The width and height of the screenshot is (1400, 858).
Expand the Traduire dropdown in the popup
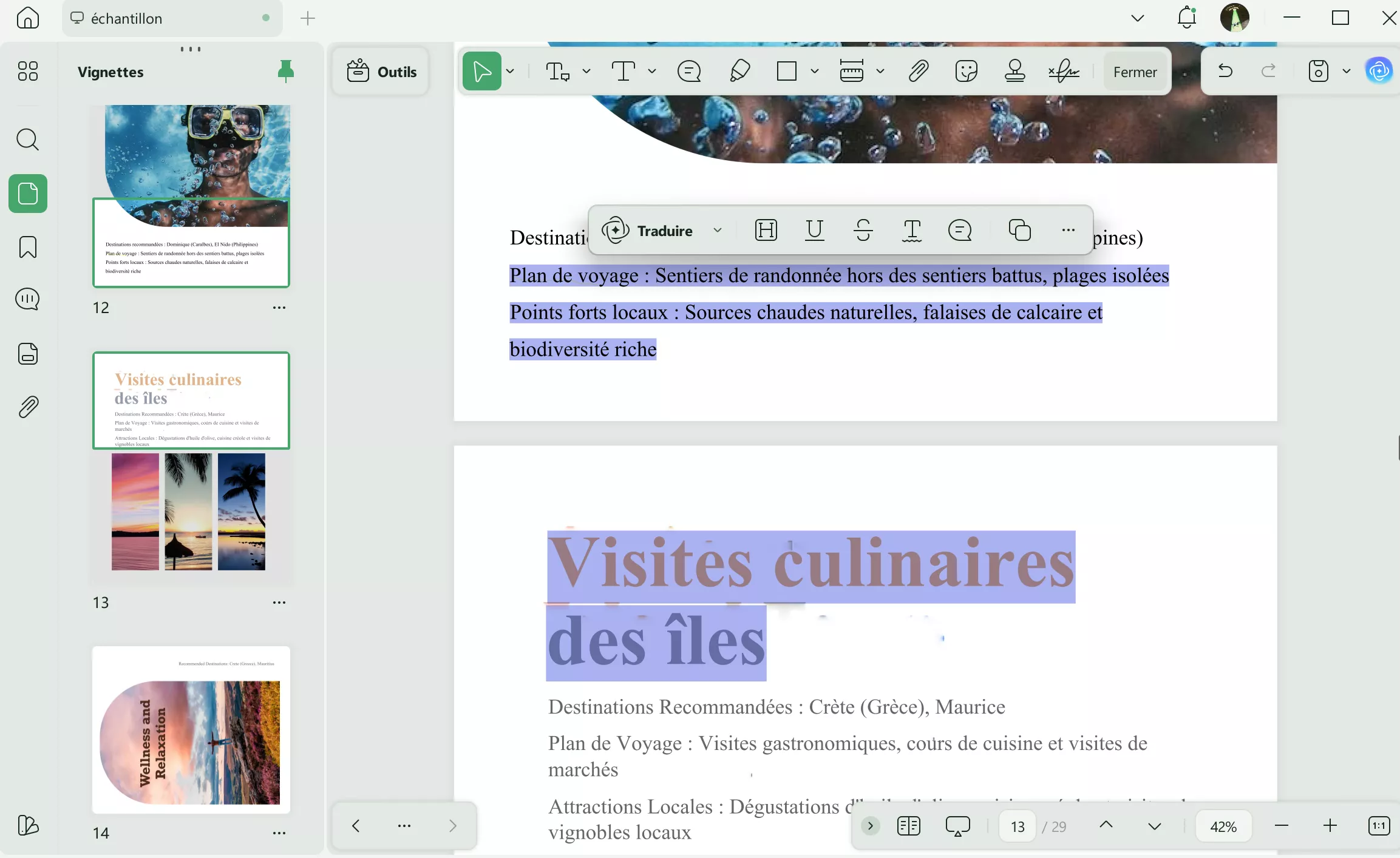718,231
